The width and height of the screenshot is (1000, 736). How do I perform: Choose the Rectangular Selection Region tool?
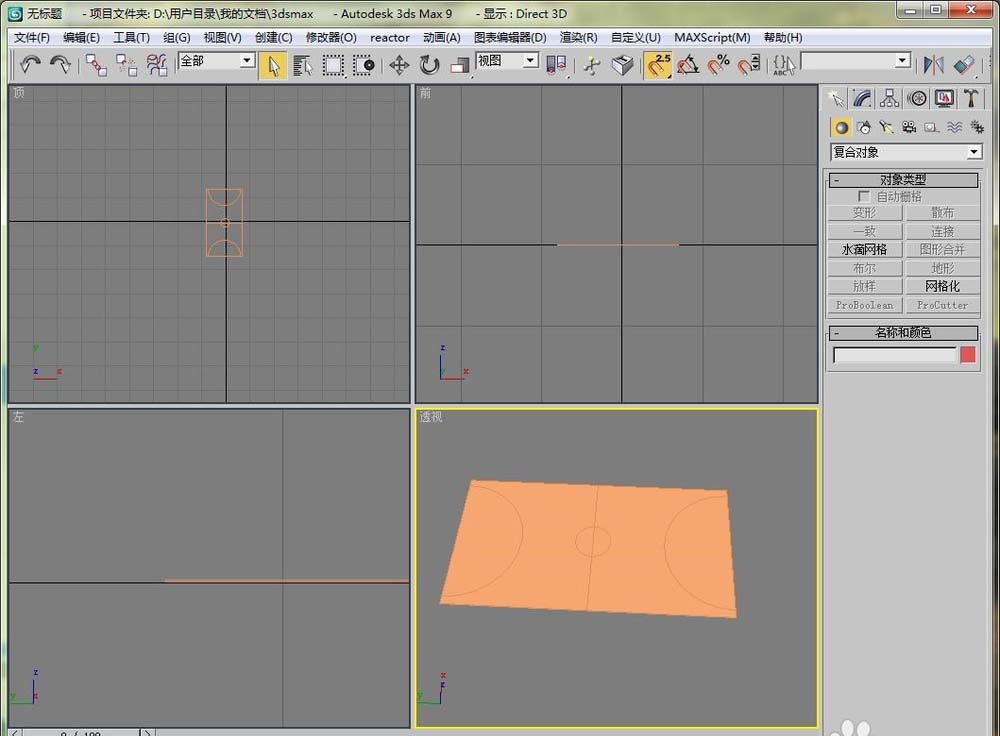(333, 65)
